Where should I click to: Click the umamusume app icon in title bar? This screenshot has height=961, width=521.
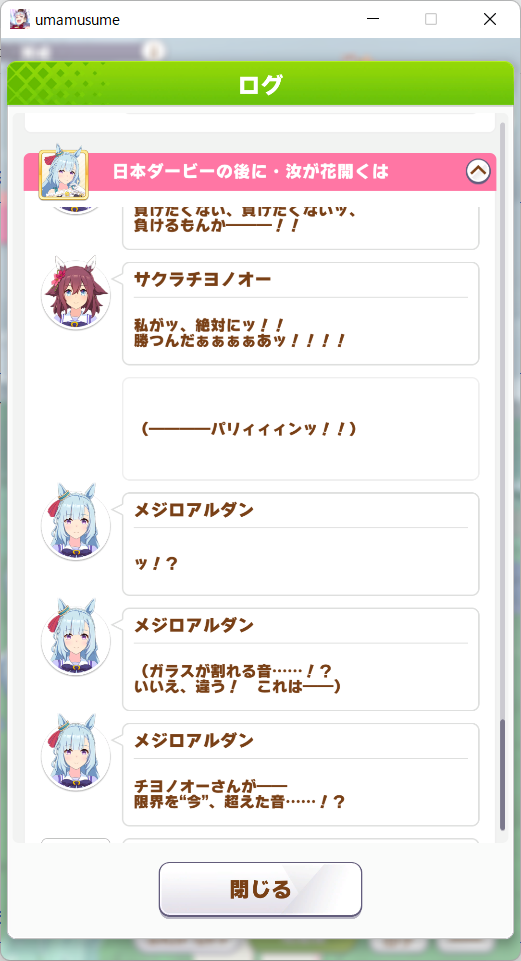click(x=20, y=20)
